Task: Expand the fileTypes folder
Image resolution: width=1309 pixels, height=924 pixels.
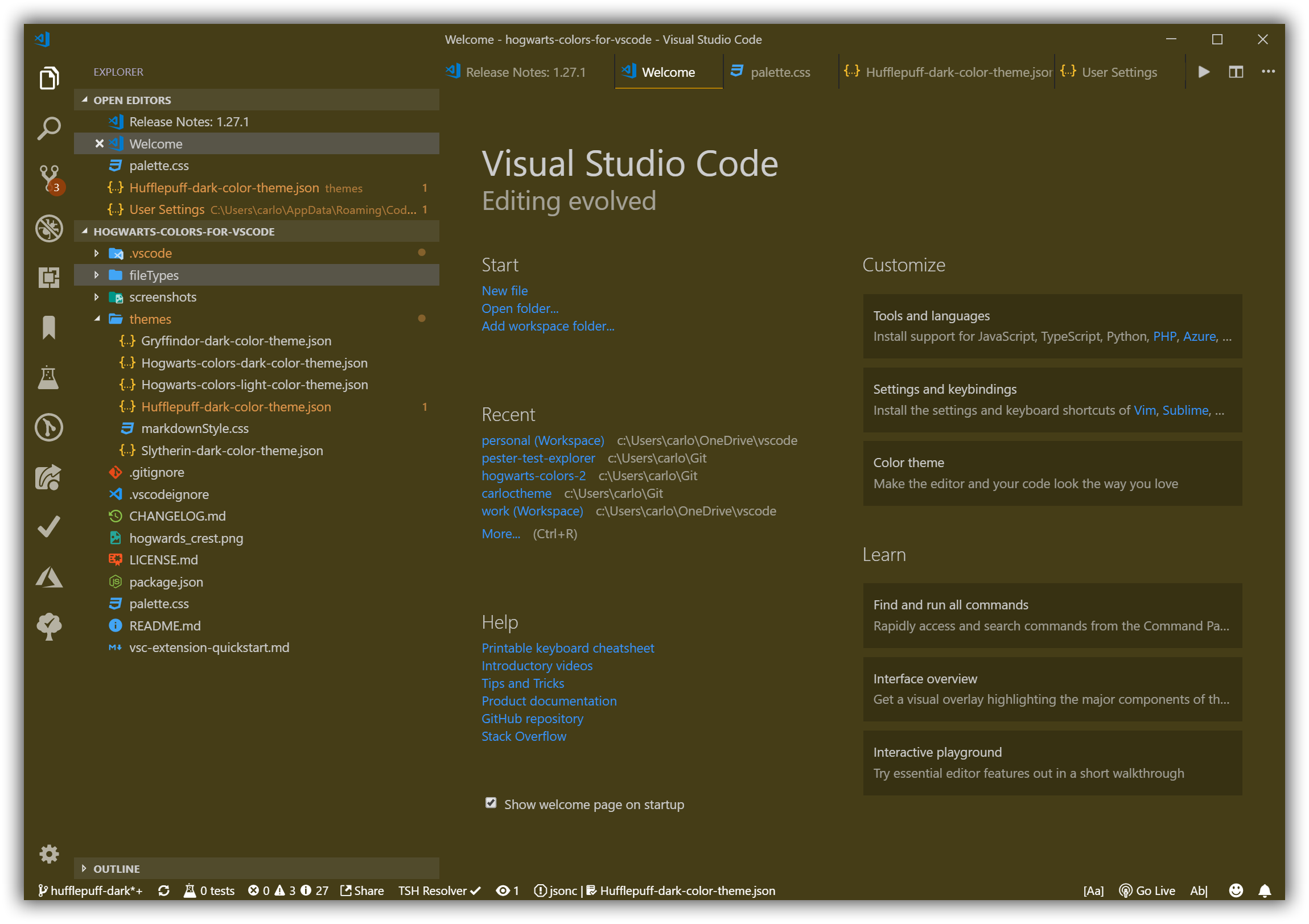Action: 154,275
